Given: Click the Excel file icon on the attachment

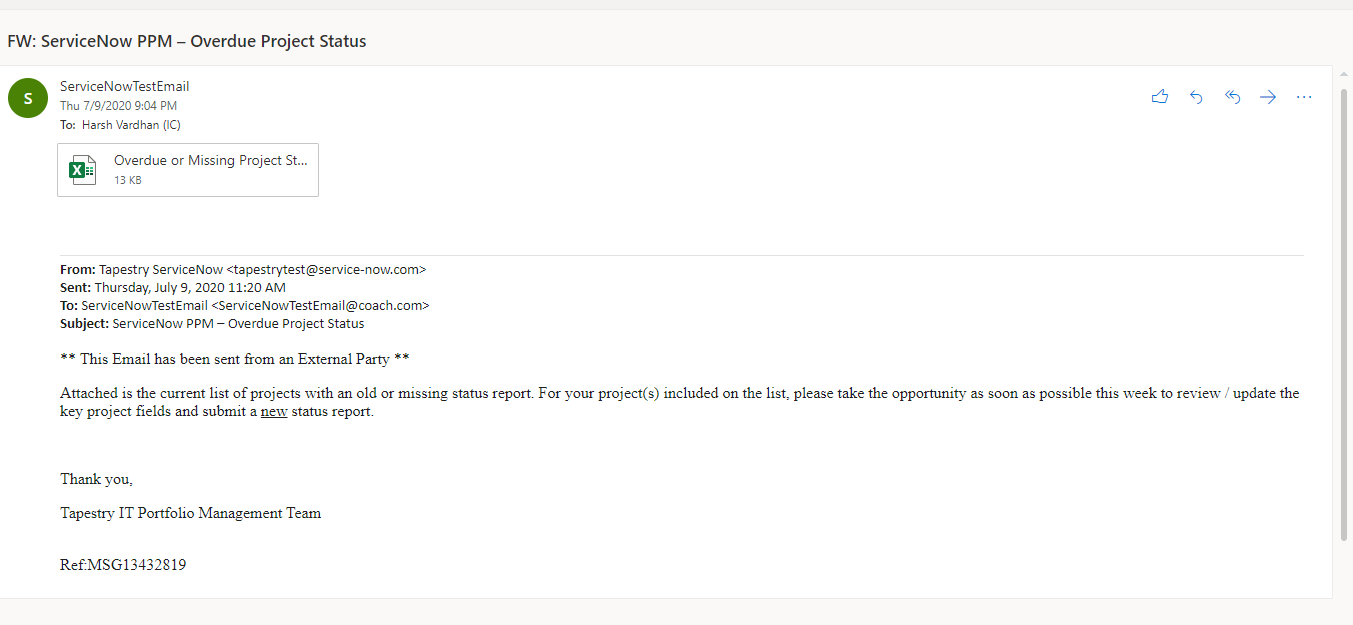Looking at the screenshot, I should tap(81, 169).
